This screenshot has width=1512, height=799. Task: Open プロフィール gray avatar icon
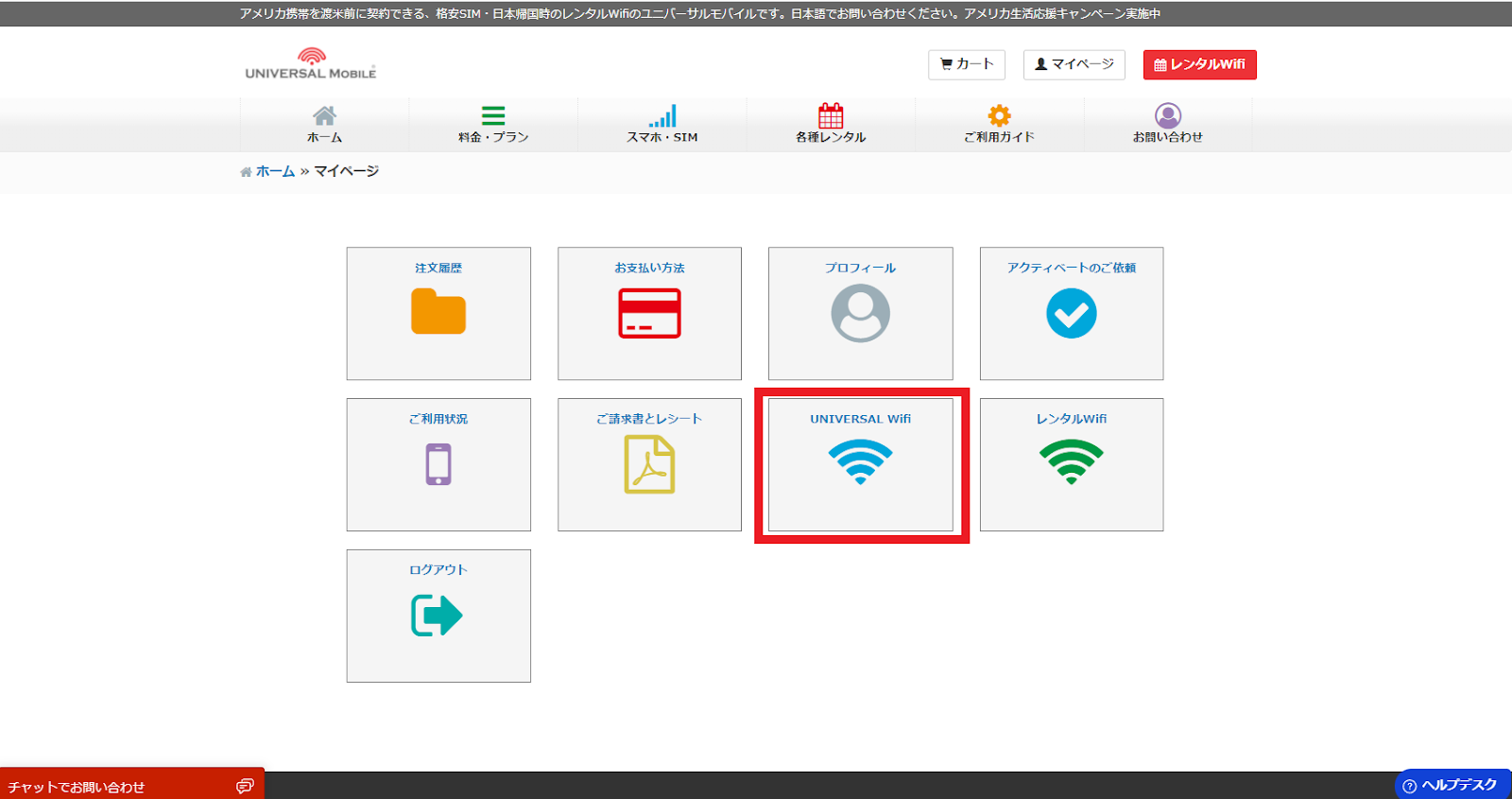[860, 313]
